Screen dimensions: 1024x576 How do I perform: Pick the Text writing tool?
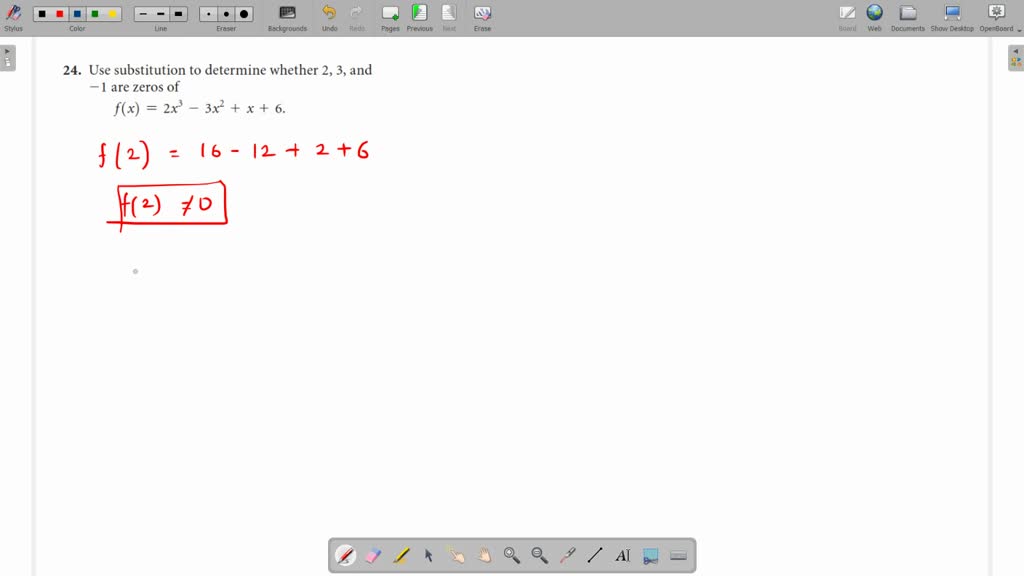click(x=623, y=555)
